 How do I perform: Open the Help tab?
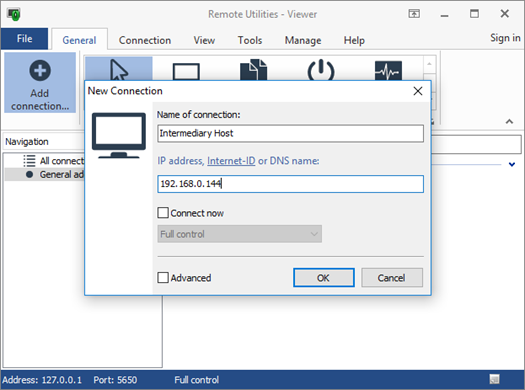[x=354, y=40]
